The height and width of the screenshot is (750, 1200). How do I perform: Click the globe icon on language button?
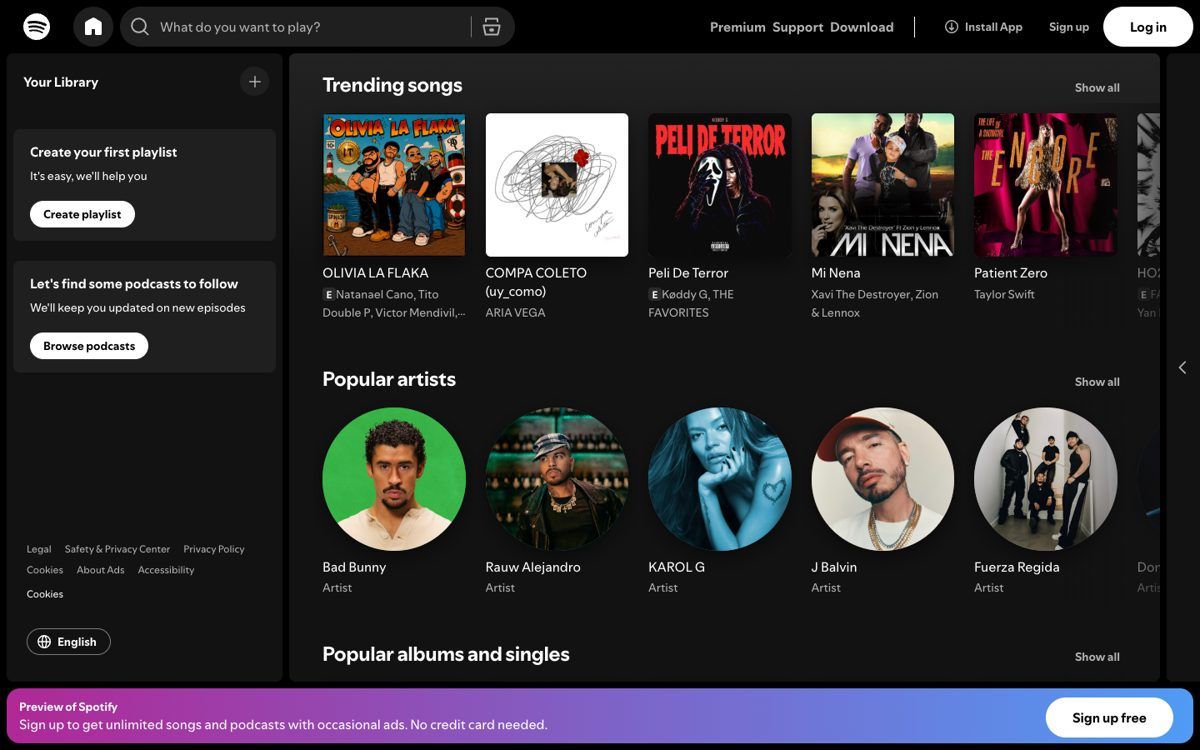point(44,642)
